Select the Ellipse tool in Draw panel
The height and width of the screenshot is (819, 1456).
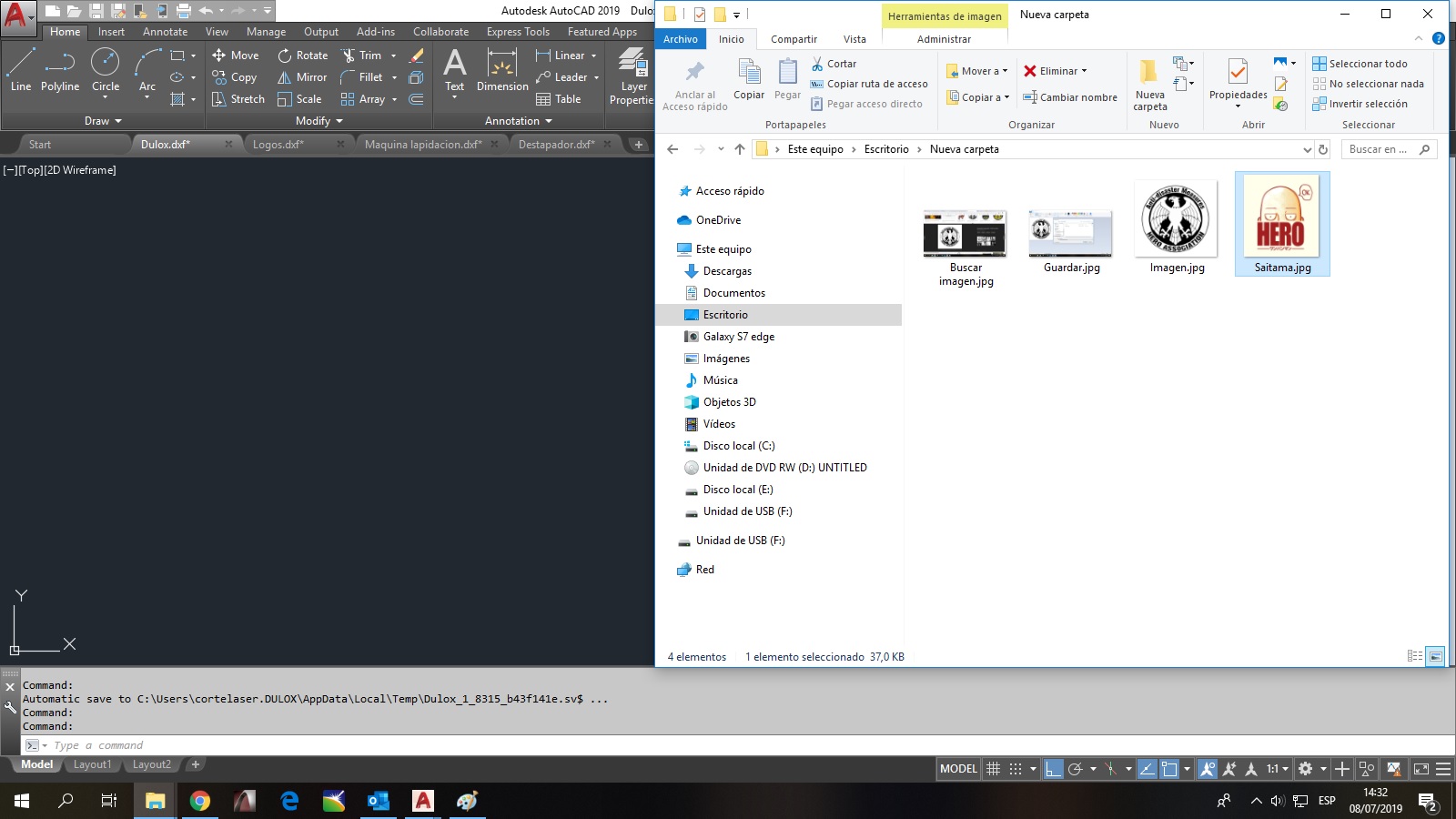point(177,77)
